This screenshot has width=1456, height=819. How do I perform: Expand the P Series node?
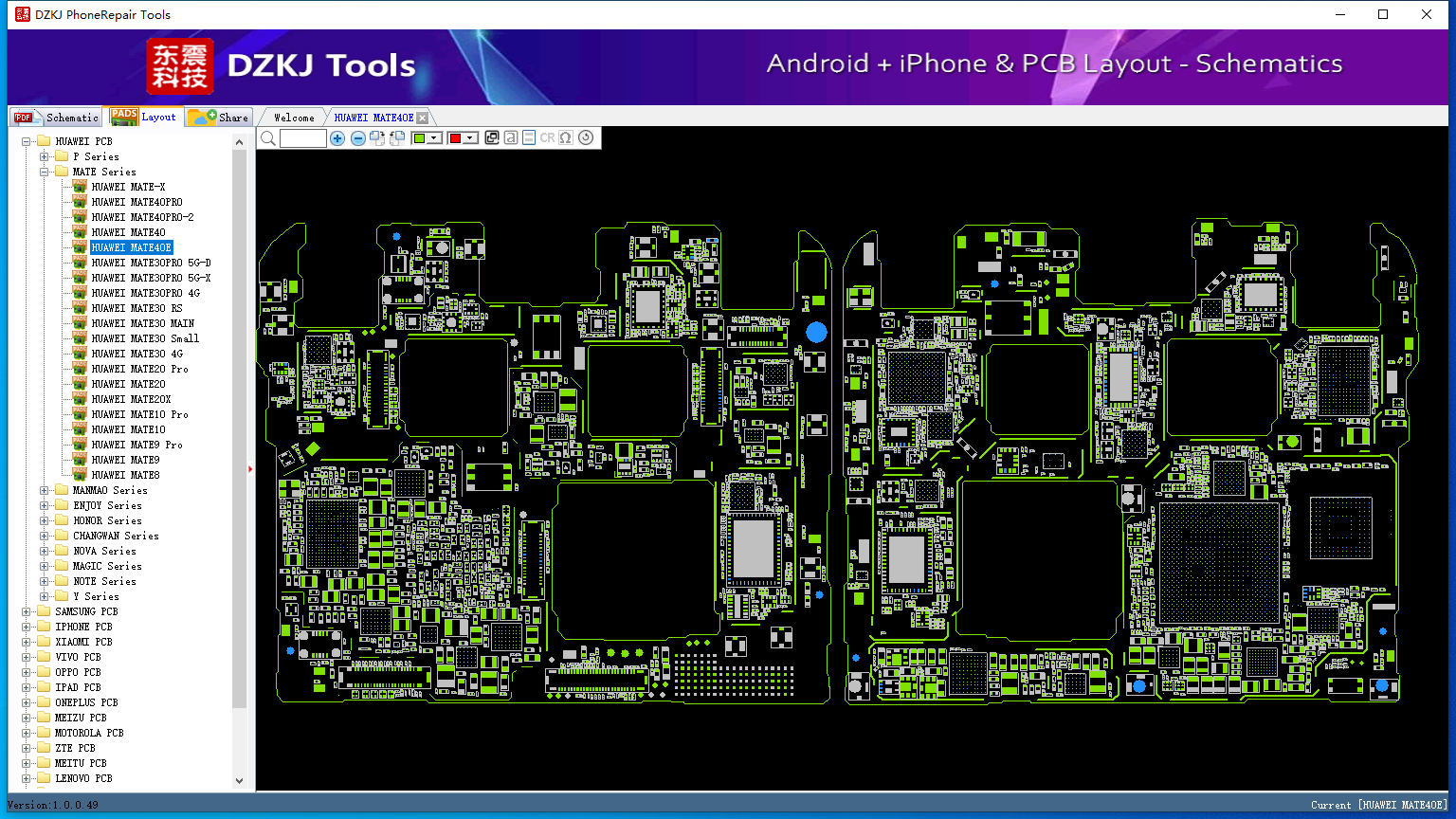pyautogui.click(x=45, y=156)
